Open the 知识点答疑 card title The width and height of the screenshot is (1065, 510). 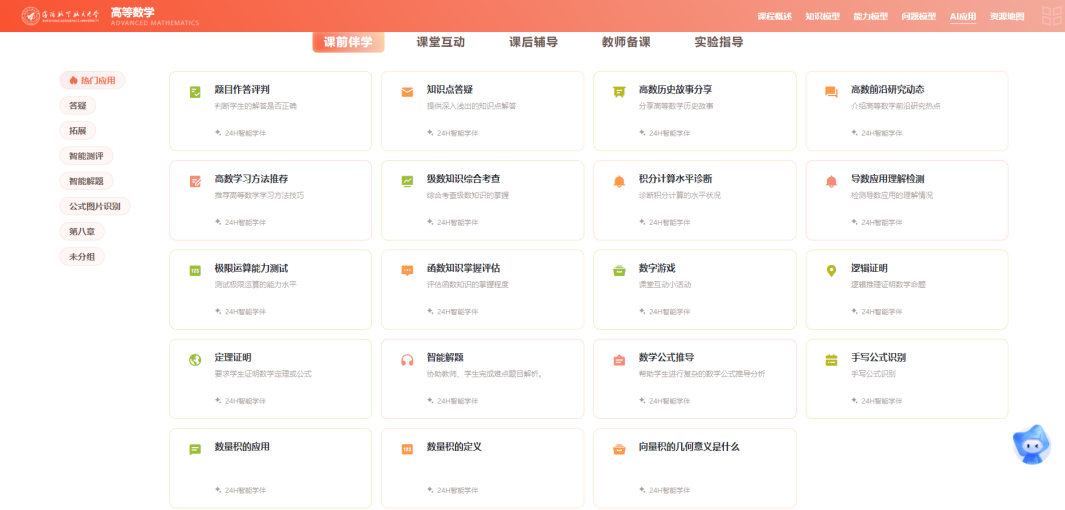pyautogui.click(x=450, y=89)
